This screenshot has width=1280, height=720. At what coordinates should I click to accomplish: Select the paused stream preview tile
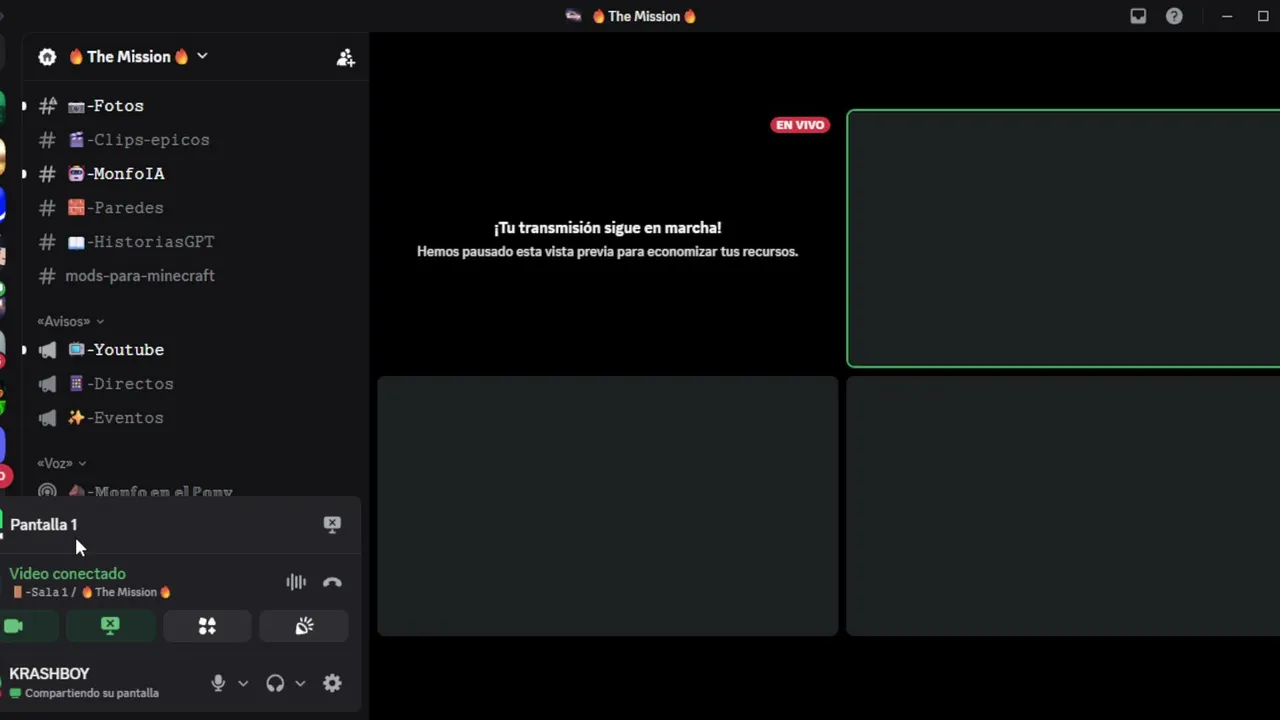[607, 239]
